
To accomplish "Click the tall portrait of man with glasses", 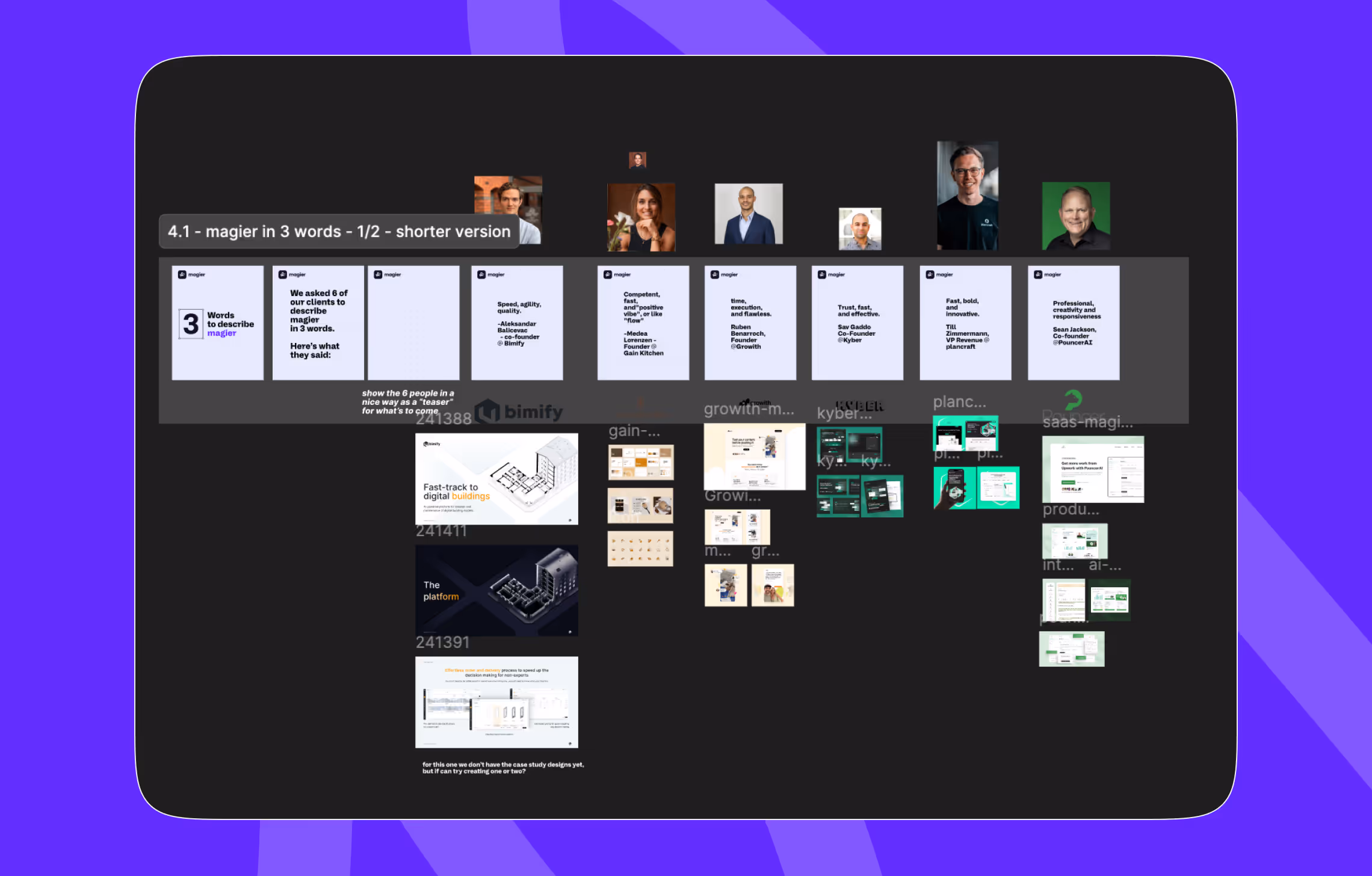I will [x=967, y=196].
